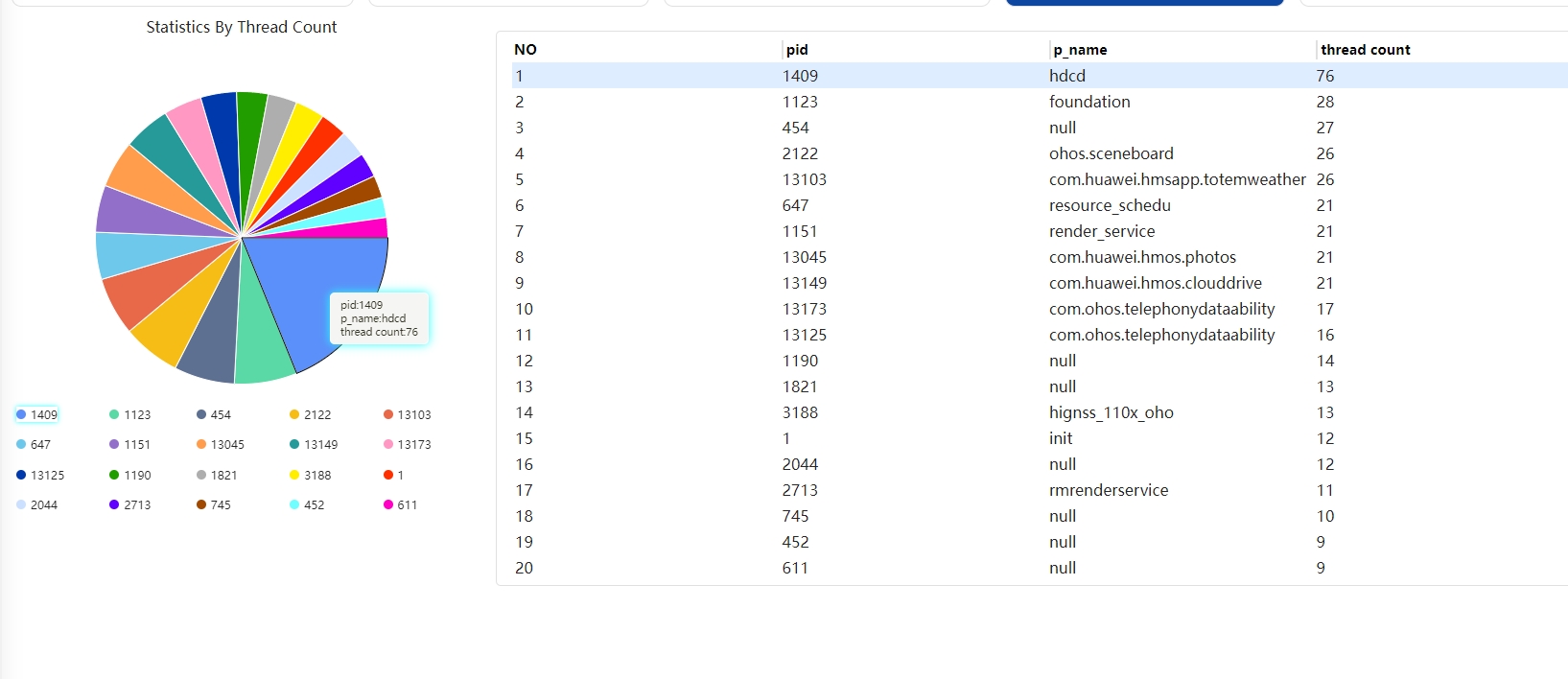The width and height of the screenshot is (1568, 679).
Task: Select the ohos.sceneboard row
Action: (1040, 153)
